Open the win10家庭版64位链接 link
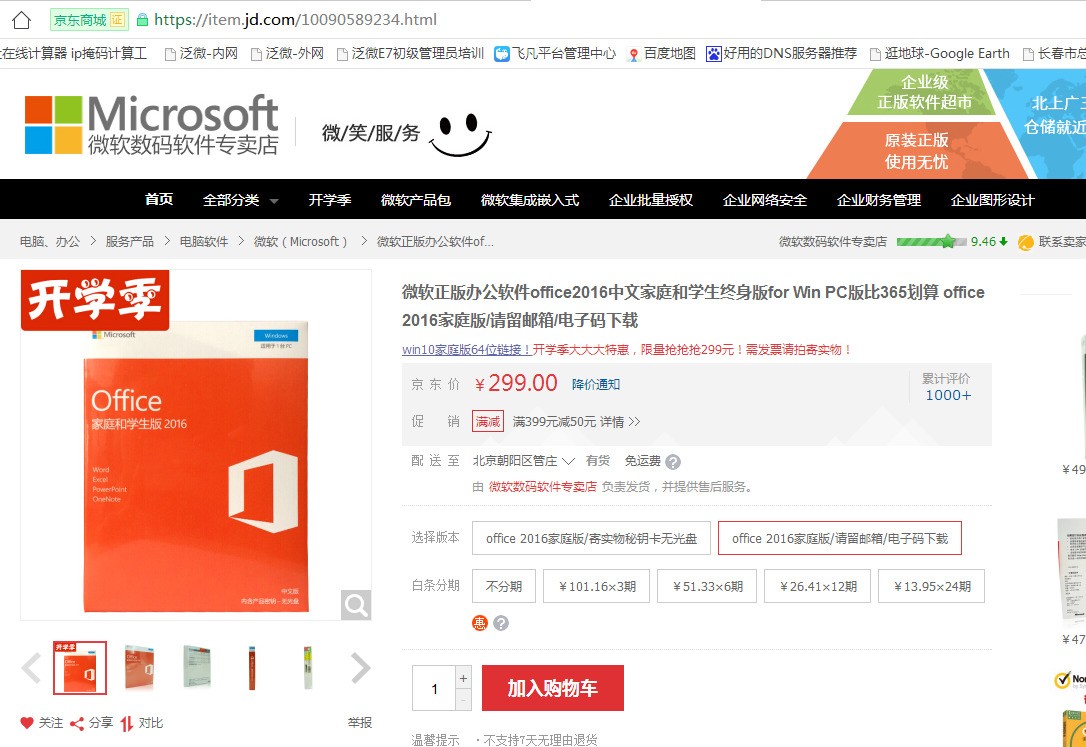Image resolution: width=1086 pixels, height=747 pixels. 467,350
